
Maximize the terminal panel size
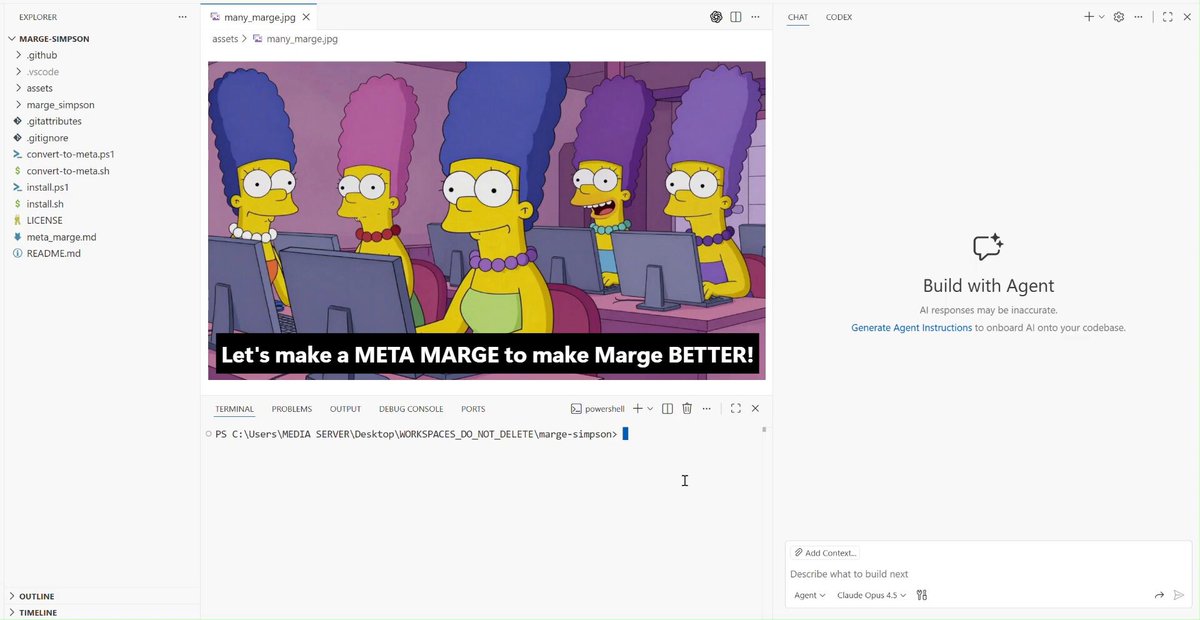click(x=736, y=409)
